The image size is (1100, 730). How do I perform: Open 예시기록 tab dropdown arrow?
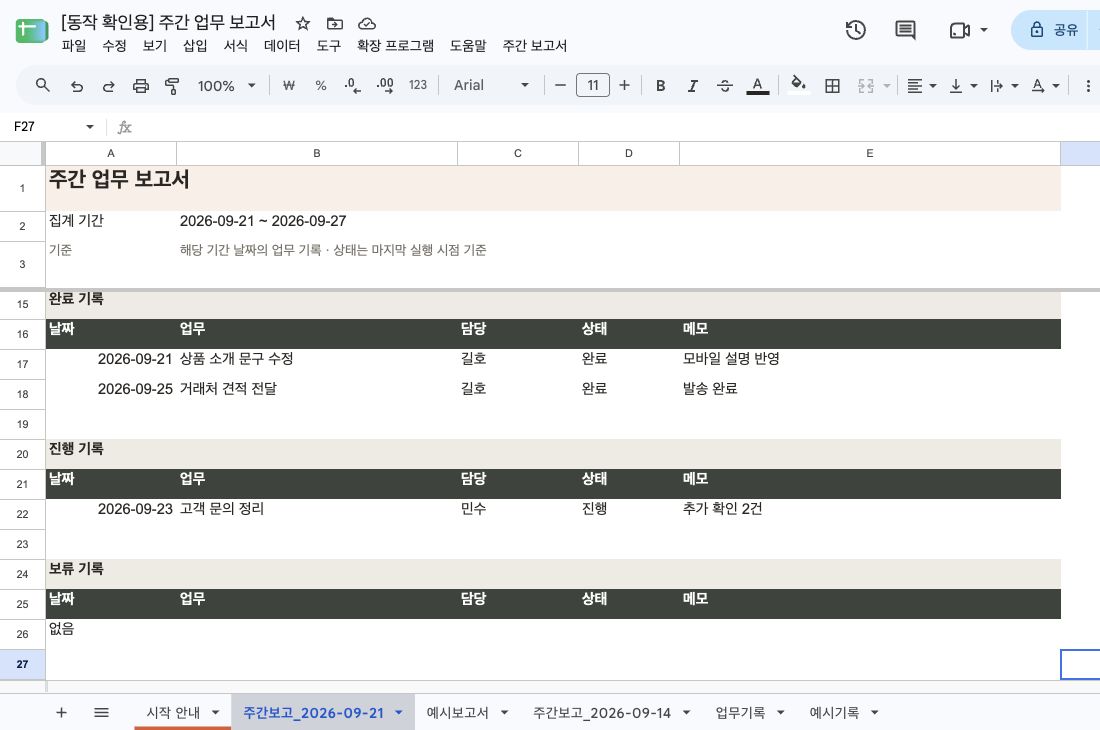(875, 712)
